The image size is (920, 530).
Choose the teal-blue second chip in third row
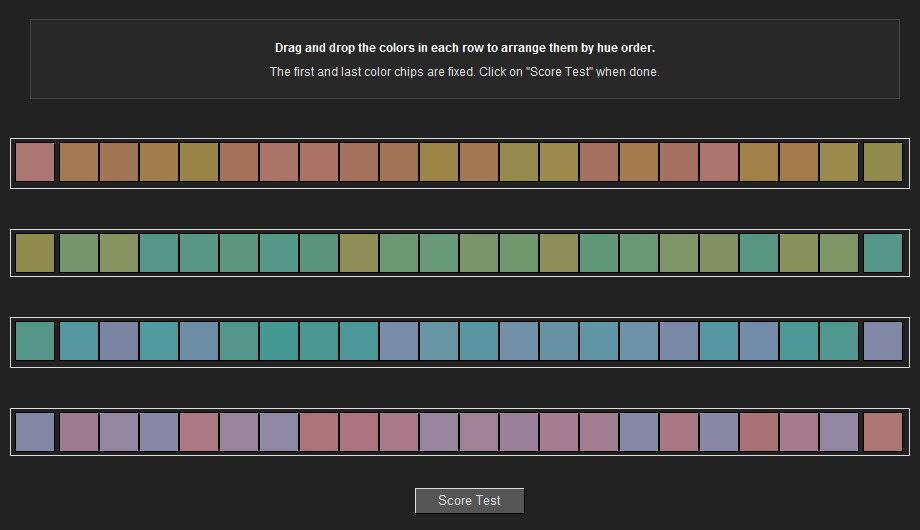pyautogui.click(x=79, y=341)
